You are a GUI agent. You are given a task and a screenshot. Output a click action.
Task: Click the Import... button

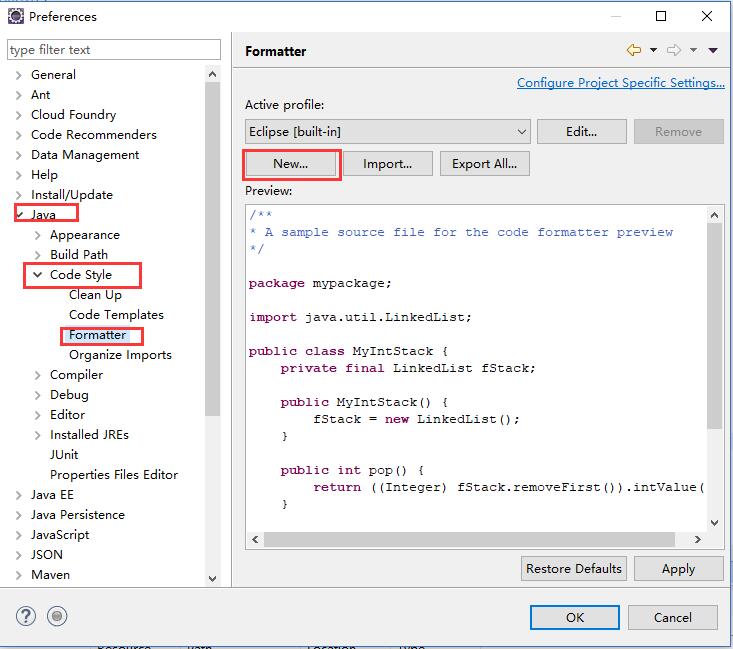click(388, 164)
